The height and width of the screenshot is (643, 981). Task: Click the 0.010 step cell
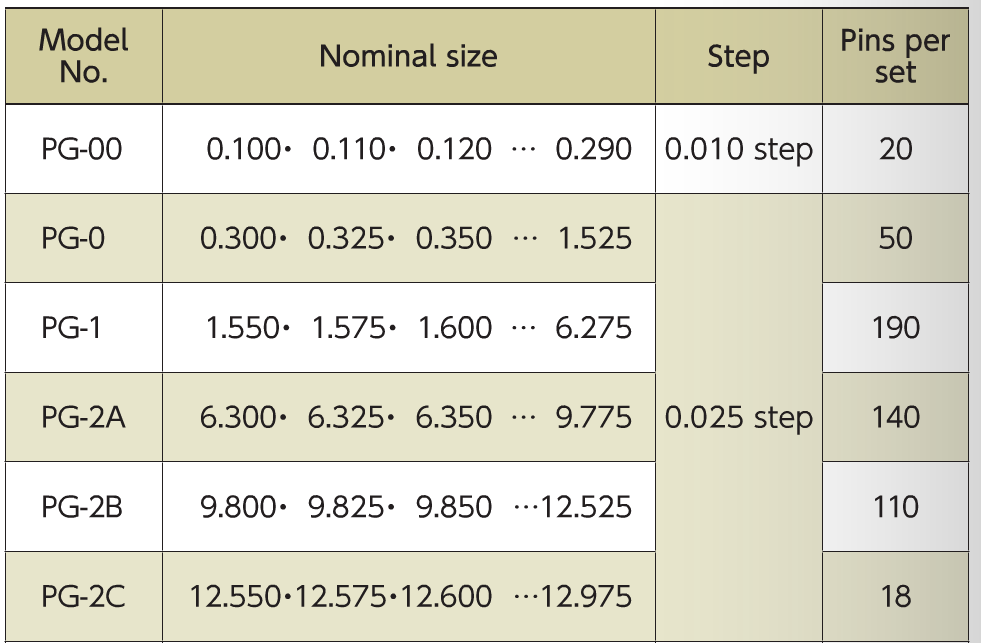click(739, 149)
